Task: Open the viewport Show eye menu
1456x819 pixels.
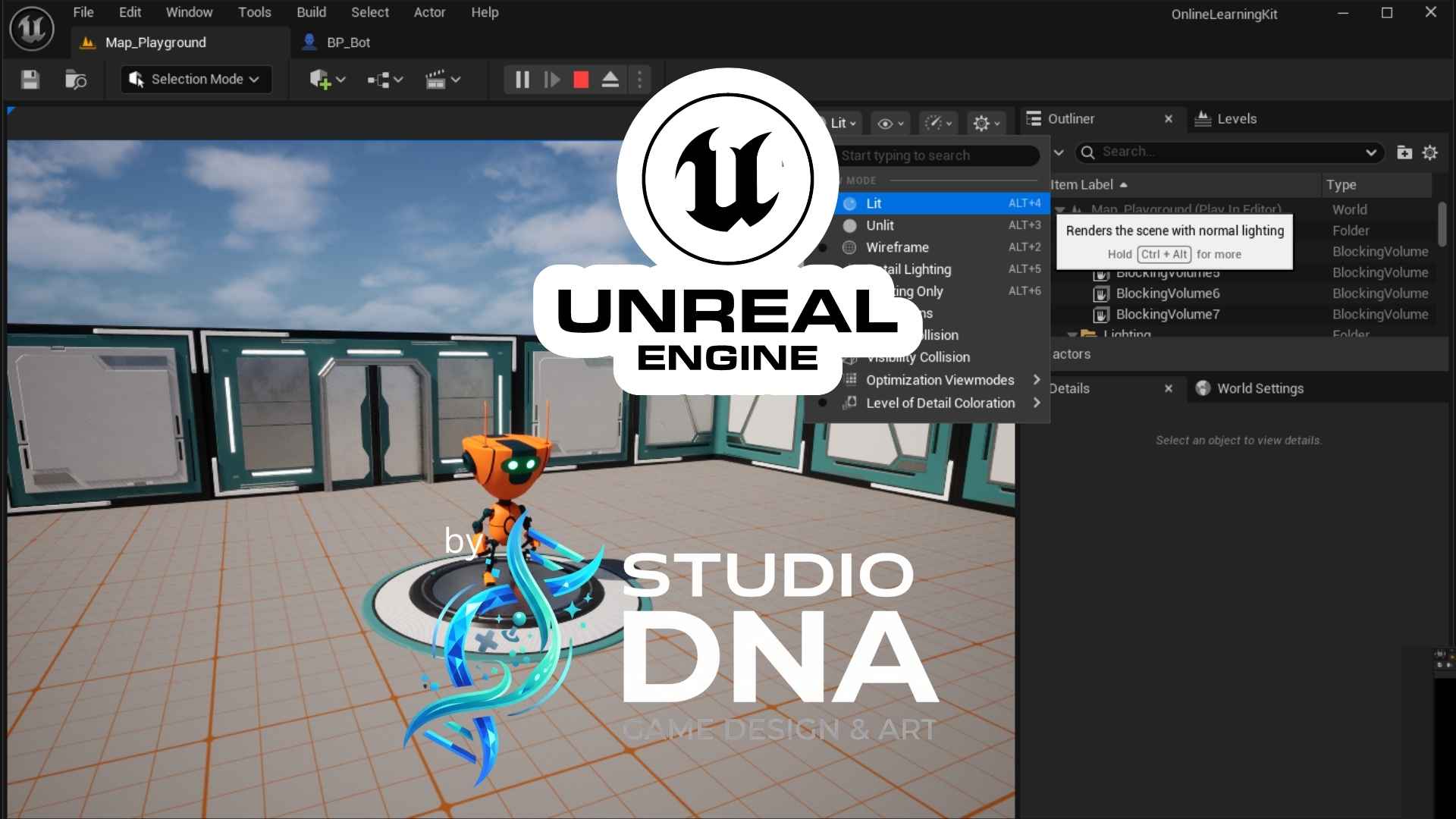Action: point(890,124)
